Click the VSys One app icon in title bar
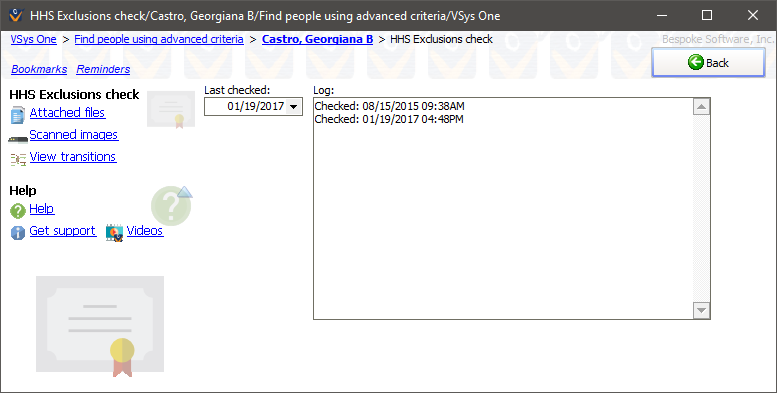This screenshot has width=777, height=393. [16, 15]
